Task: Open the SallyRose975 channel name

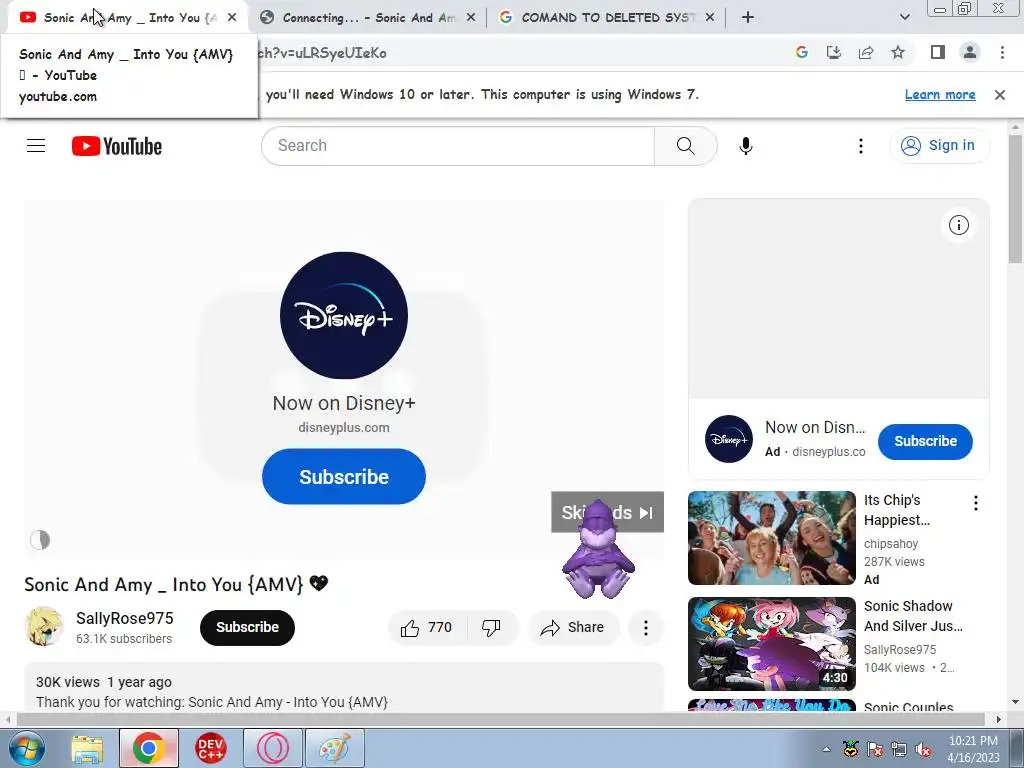Action: pos(125,618)
